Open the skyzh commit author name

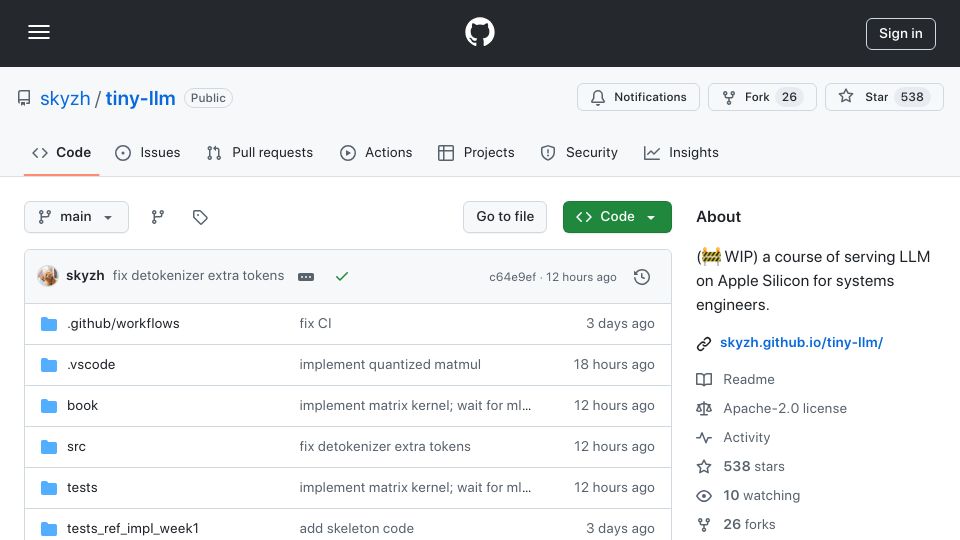(x=85, y=276)
